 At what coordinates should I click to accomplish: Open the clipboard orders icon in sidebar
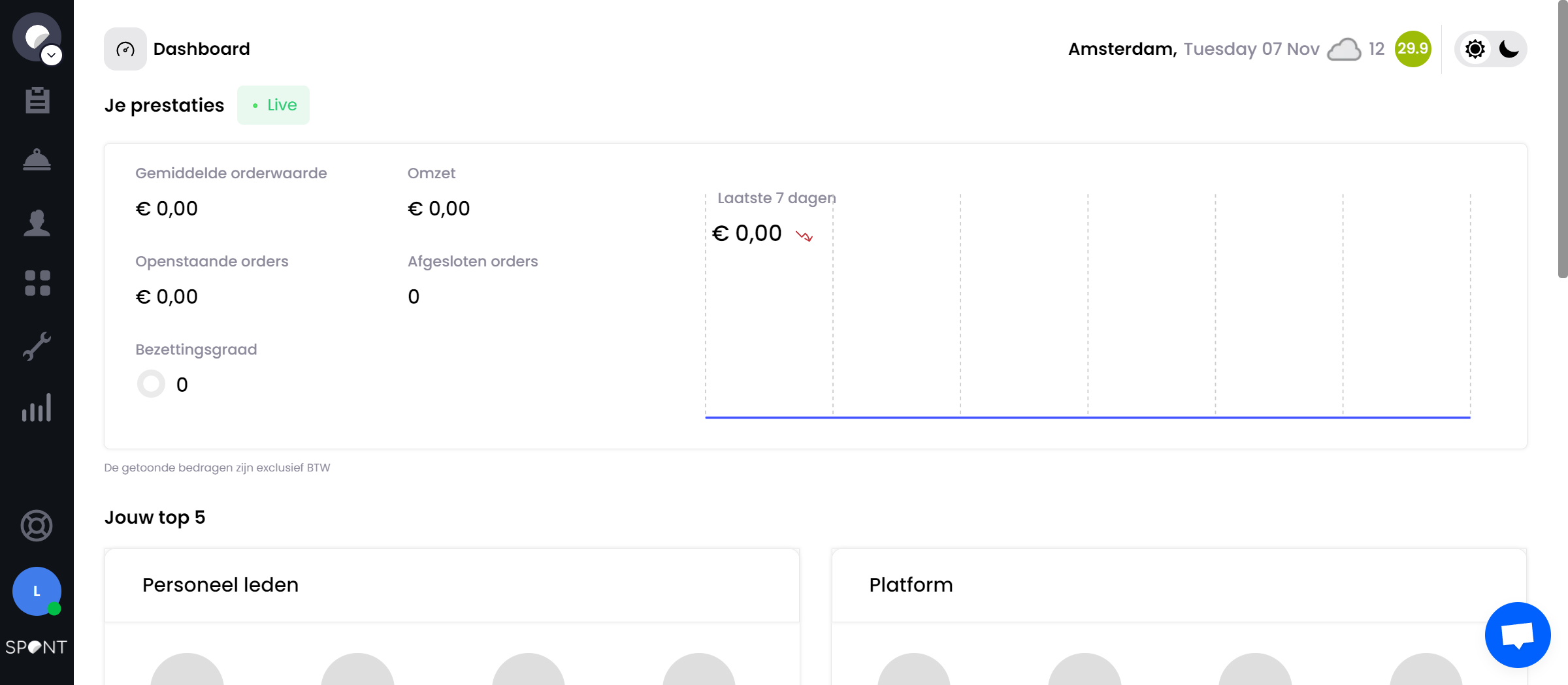coord(37,100)
